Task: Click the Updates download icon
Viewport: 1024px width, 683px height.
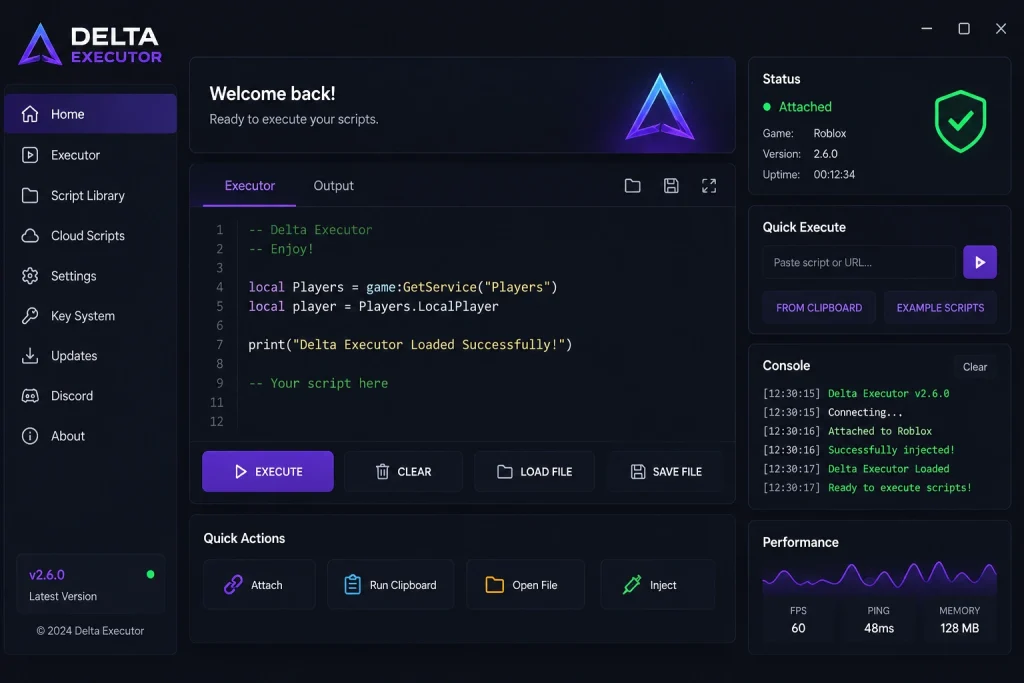Action: point(30,356)
